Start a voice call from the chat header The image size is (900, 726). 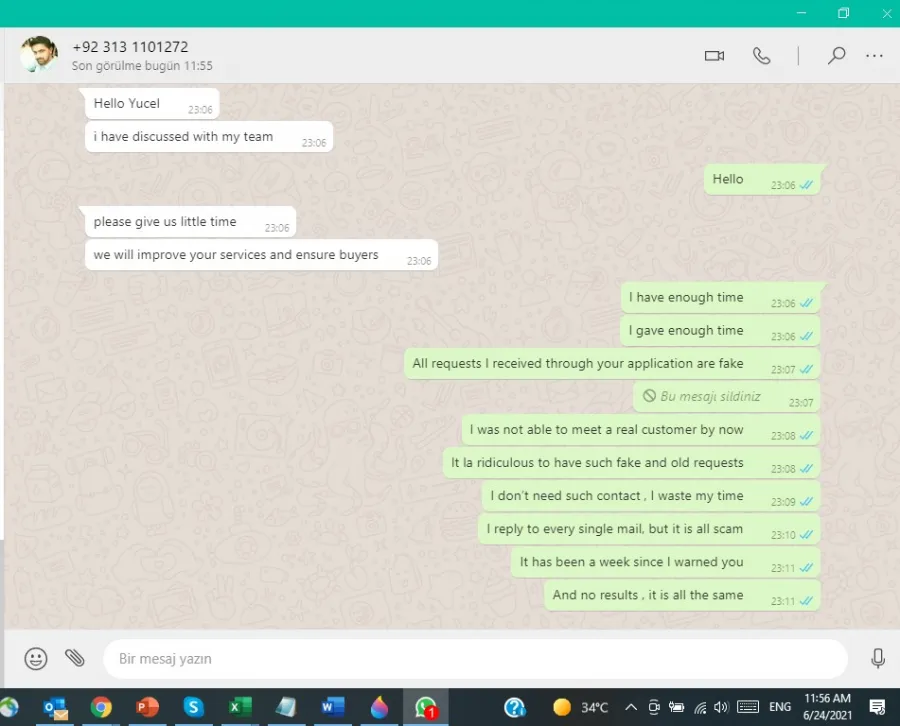pos(762,56)
